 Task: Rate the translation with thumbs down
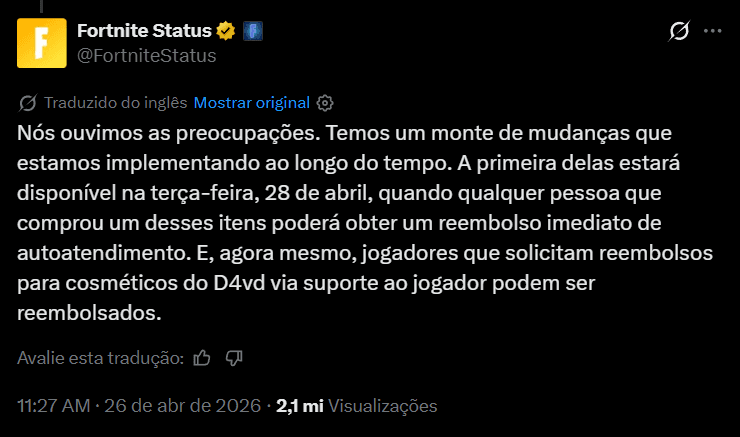coord(235,357)
